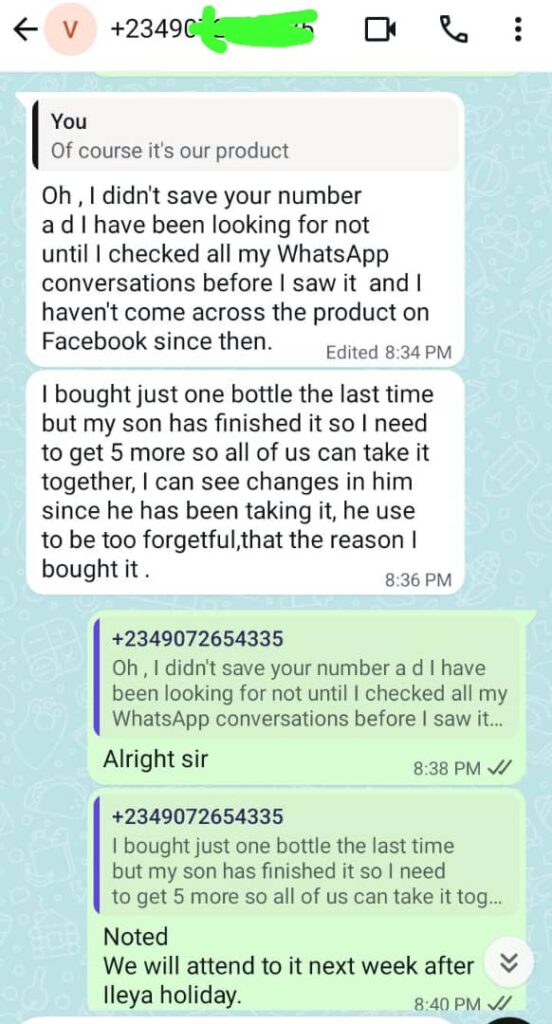Image resolution: width=552 pixels, height=1024 pixels.
Task: Open contact avatar with letter V
Action: (x=73, y=30)
